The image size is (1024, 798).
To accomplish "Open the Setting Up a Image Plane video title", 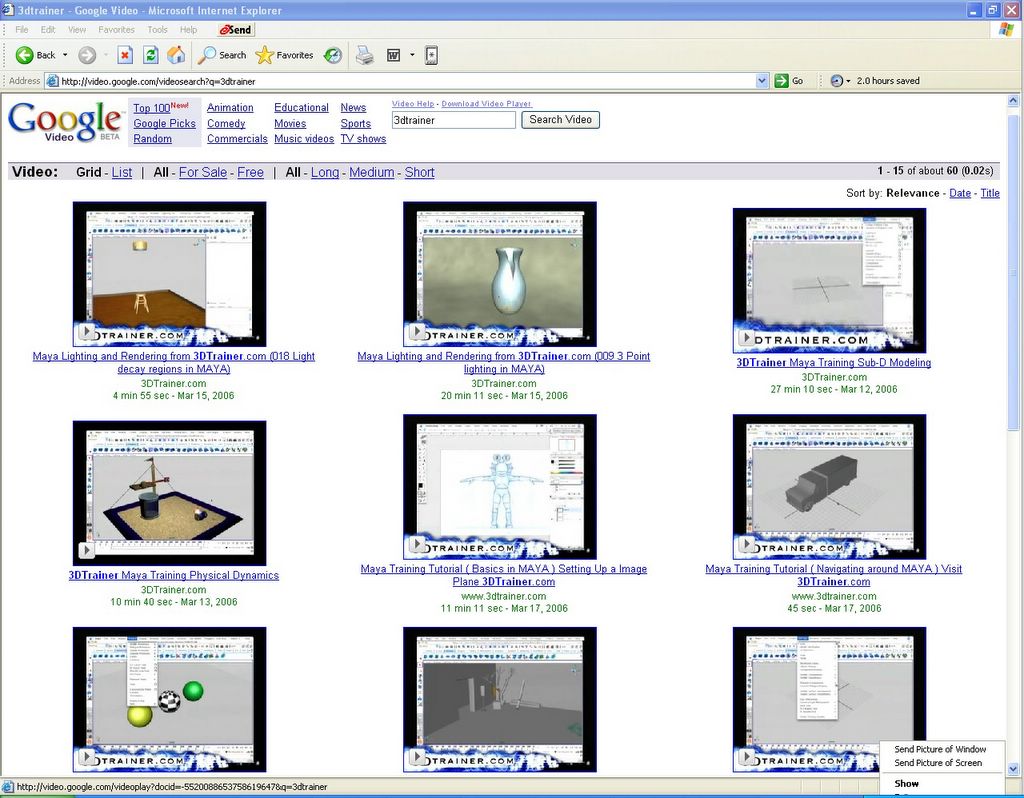I will click(504, 575).
